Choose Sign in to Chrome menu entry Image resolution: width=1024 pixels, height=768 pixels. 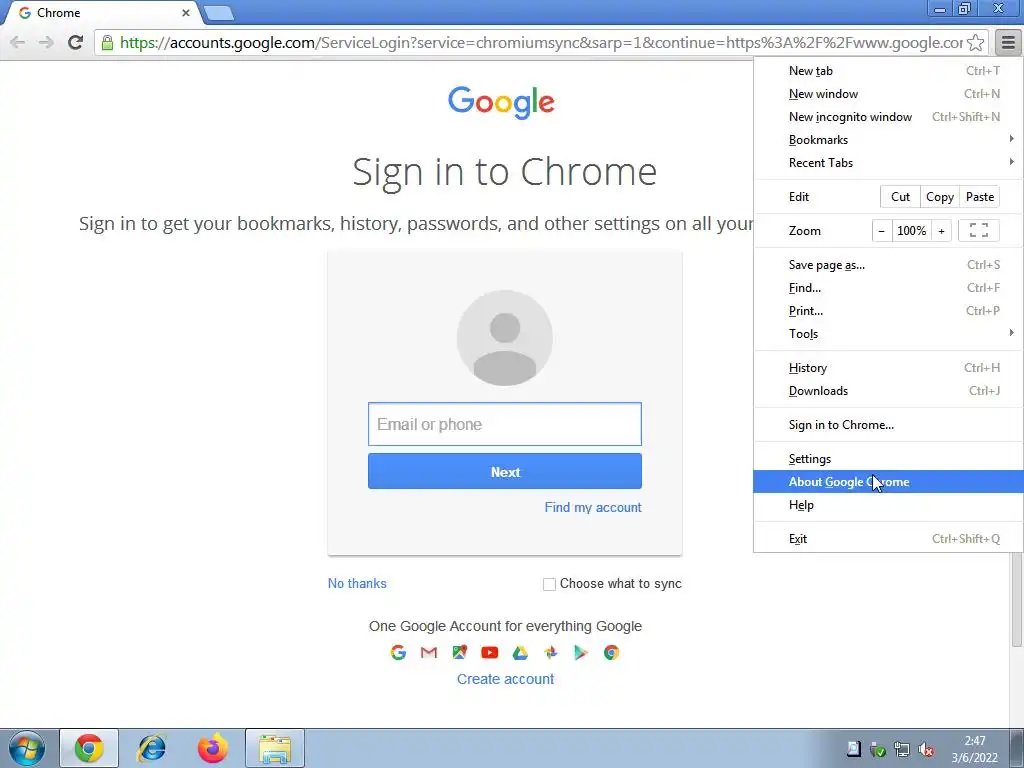click(888, 425)
